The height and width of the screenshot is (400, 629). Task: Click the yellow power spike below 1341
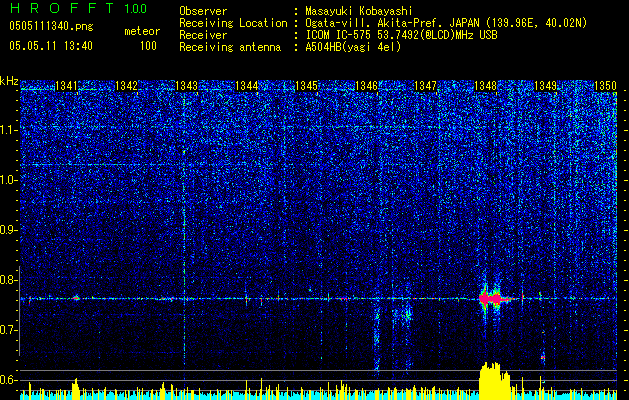pyautogui.click(x=75, y=388)
